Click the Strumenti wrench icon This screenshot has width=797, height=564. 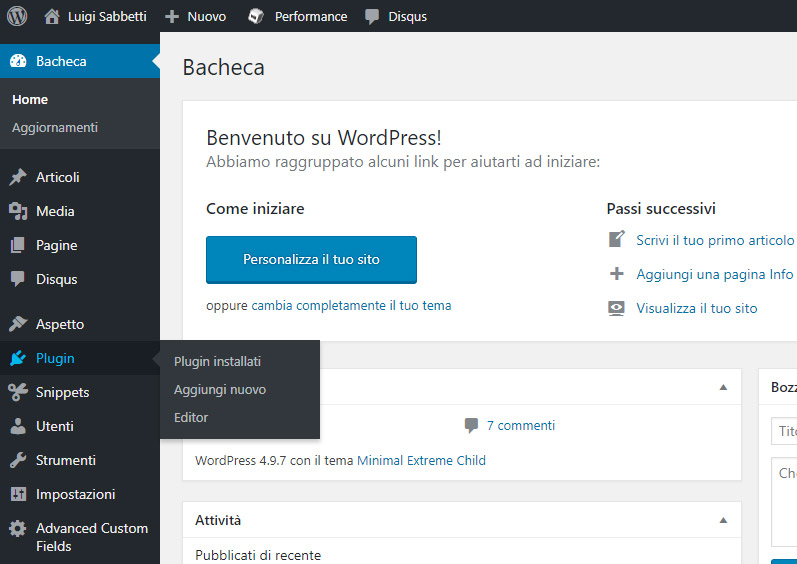18,460
